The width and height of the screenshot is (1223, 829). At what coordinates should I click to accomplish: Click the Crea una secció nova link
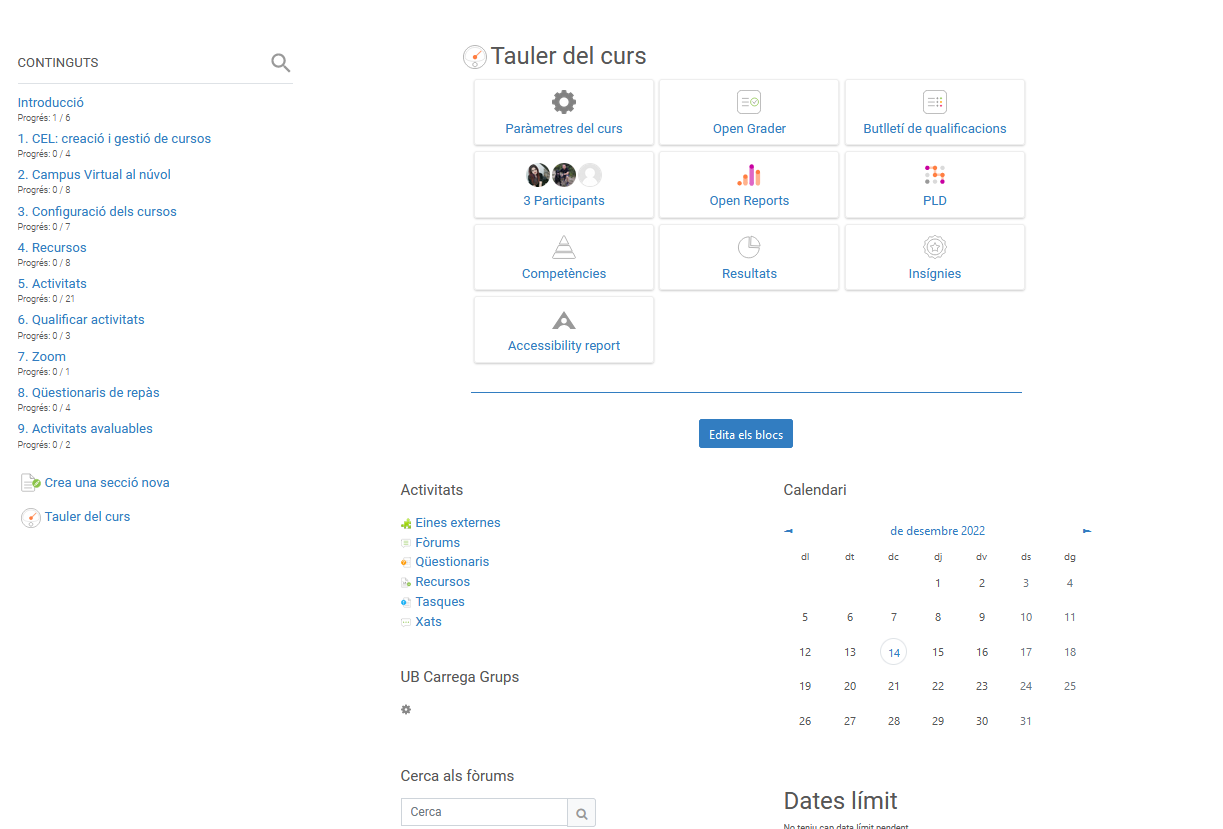tap(107, 483)
